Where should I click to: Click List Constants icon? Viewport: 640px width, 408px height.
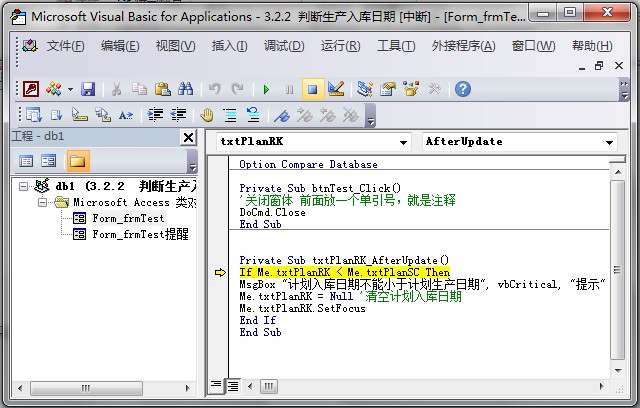(x=56, y=115)
